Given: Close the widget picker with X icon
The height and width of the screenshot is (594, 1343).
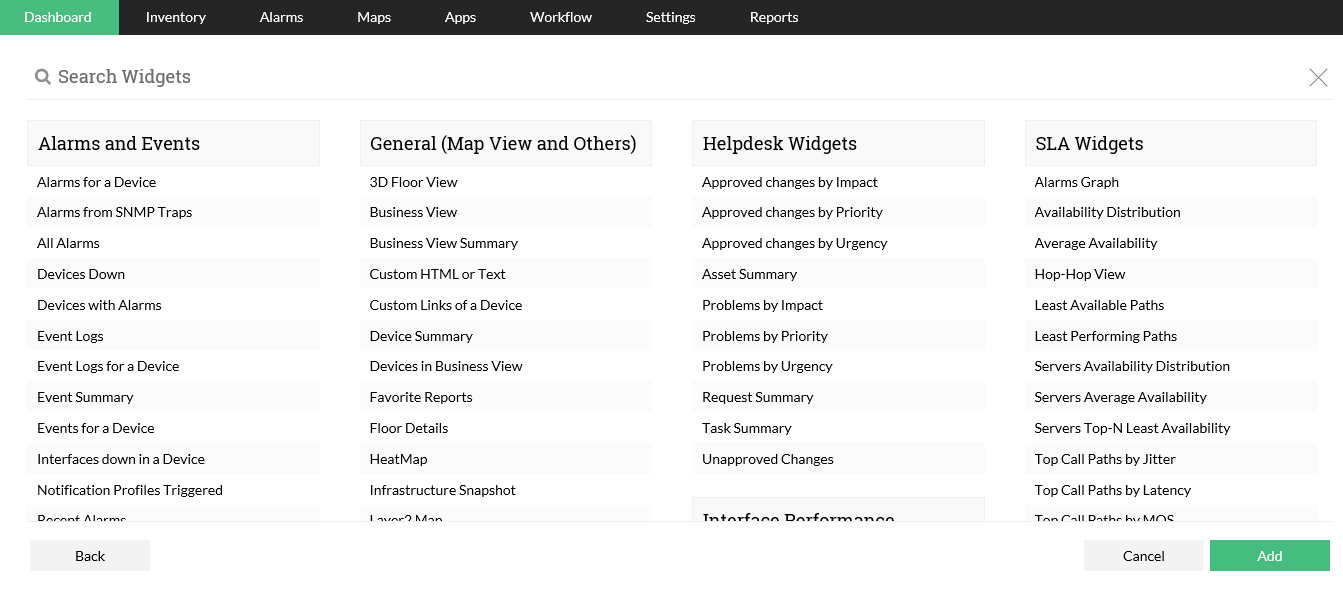Looking at the screenshot, I should (x=1318, y=78).
